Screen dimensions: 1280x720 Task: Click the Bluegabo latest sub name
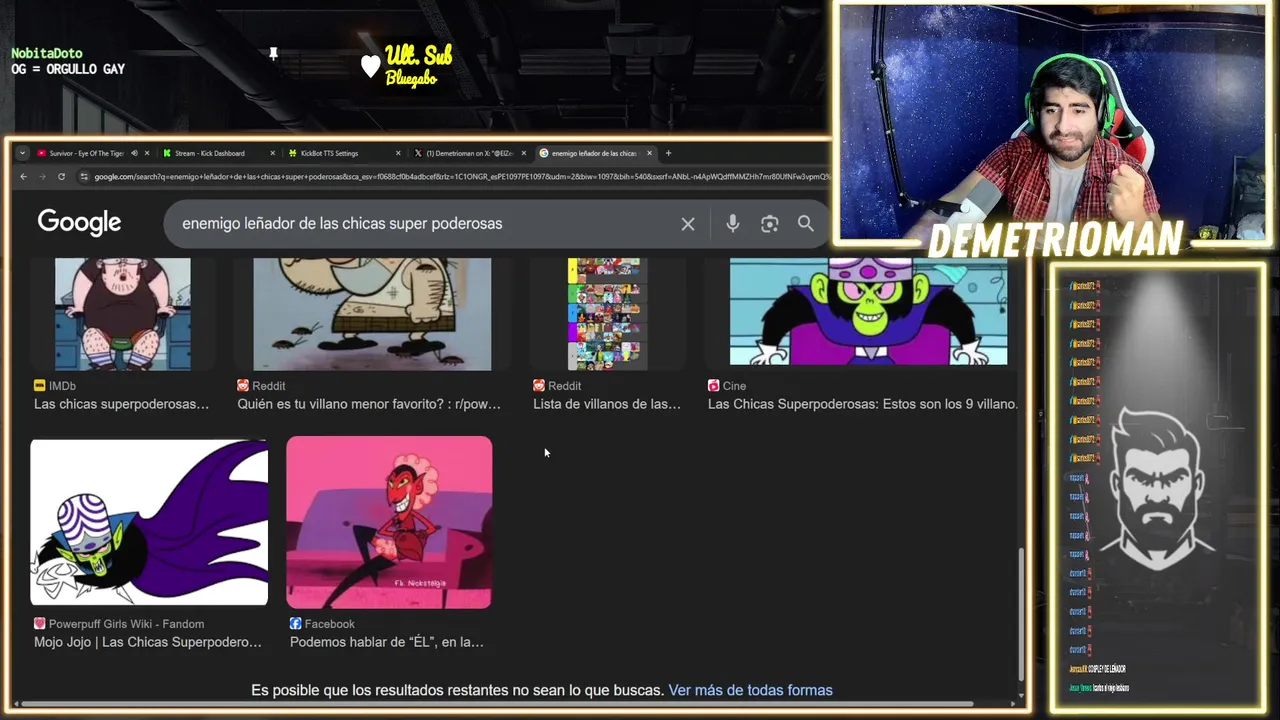coord(411,78)
